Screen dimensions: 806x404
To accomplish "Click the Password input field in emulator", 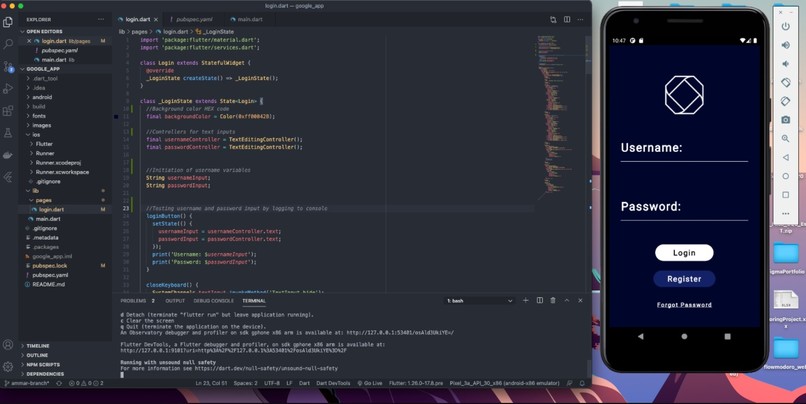I will point(684,207).
